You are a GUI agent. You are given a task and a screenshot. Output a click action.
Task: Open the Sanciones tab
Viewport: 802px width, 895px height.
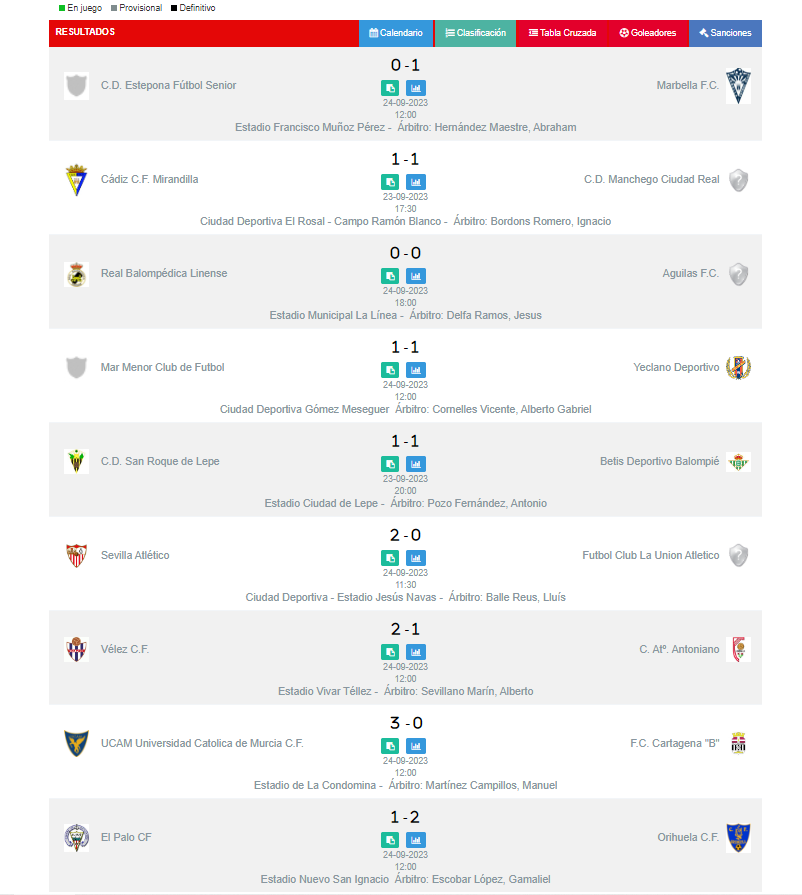(725, 33)
